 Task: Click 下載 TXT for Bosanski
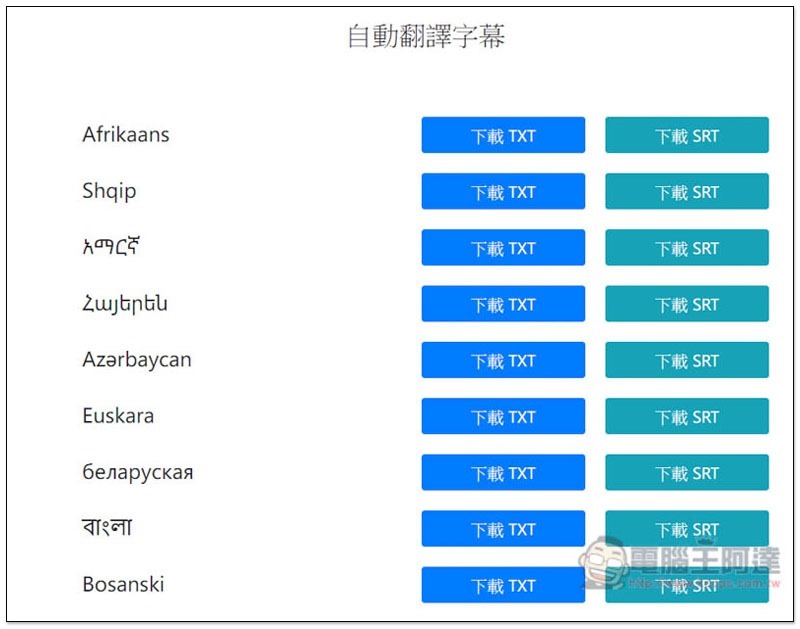pyautogui.click(x=503, y=585)
